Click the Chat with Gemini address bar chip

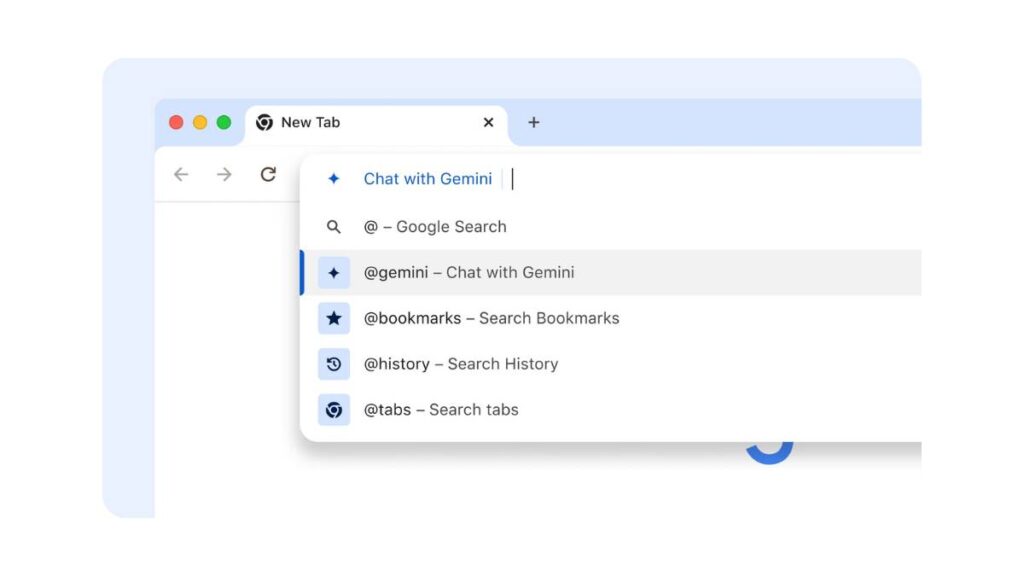[x=427, y=179]
